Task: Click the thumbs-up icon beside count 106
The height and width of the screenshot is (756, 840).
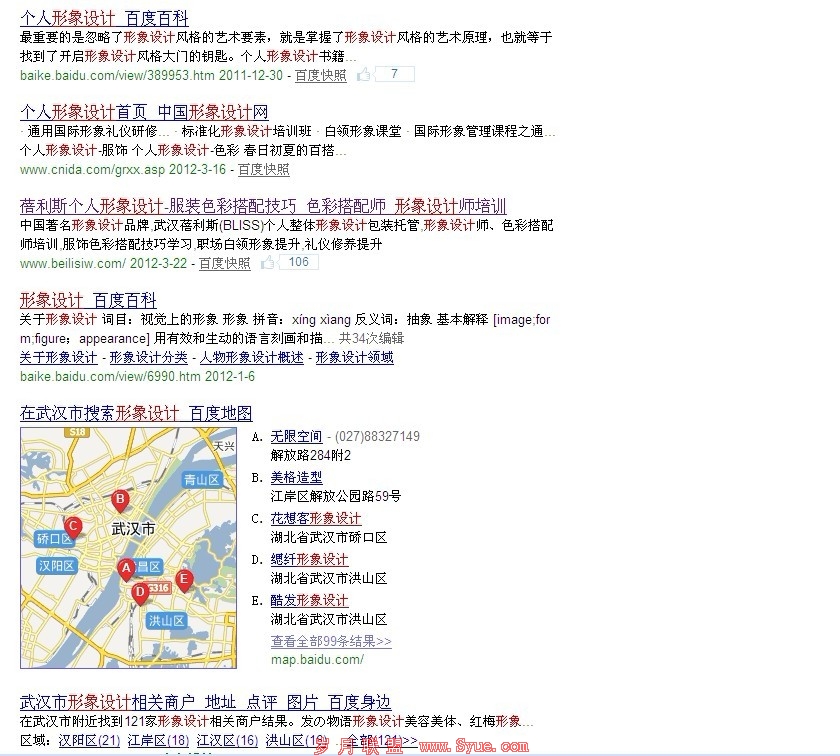Action: click(x=267, y=262)
